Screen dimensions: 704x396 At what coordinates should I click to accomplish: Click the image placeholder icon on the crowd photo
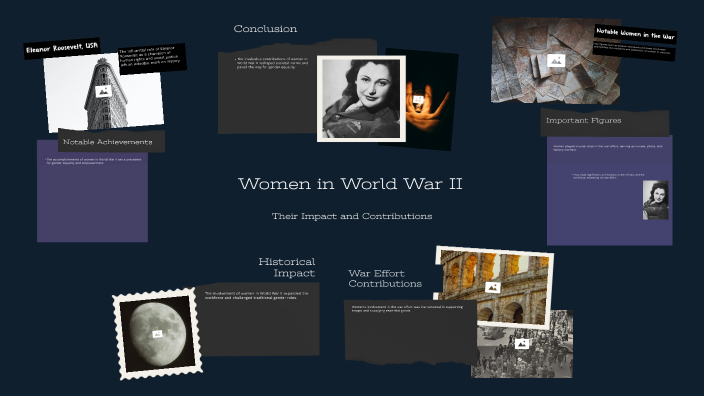[x=521, y=344]
